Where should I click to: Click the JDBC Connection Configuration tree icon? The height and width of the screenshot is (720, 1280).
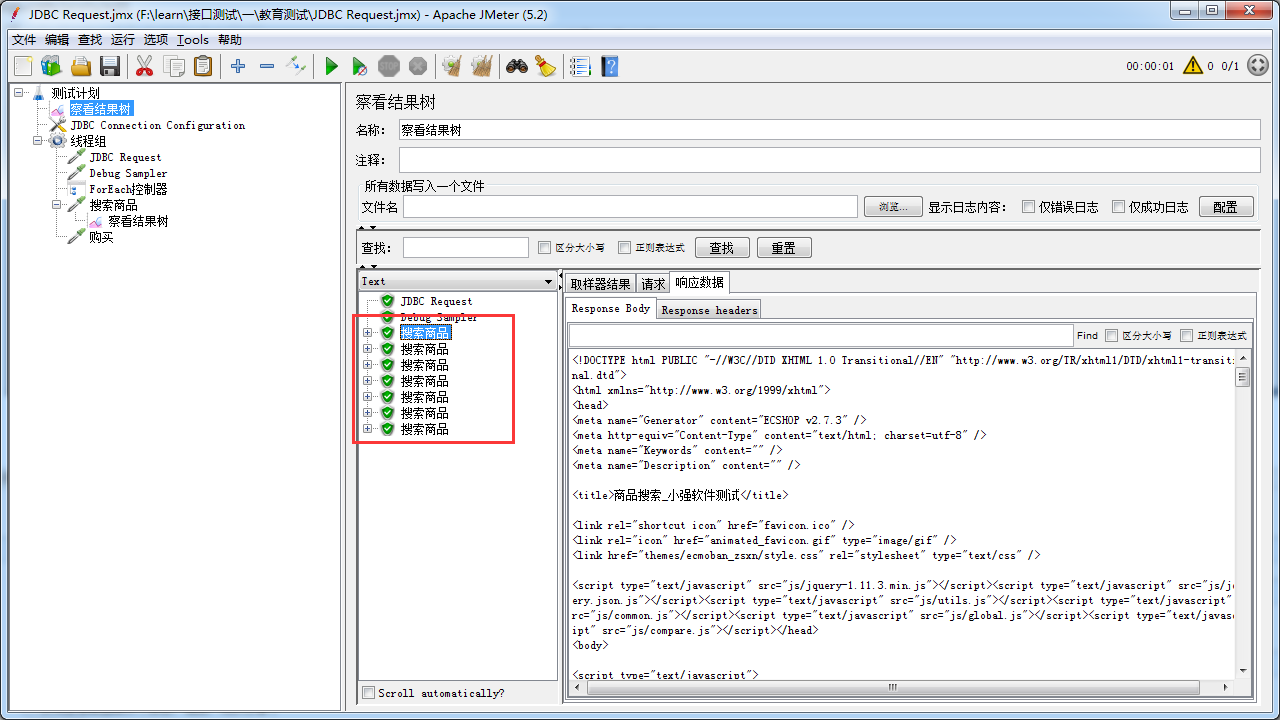pos(58,125)
